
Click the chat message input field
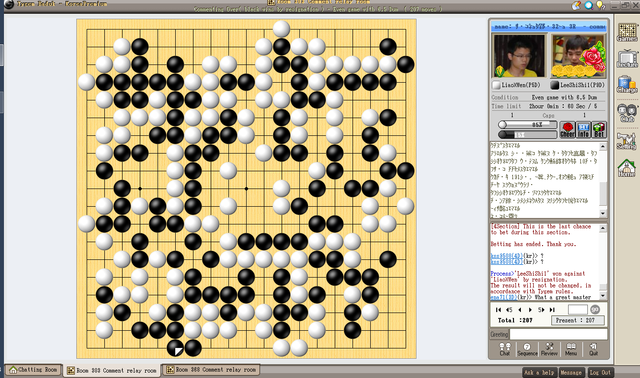coord(558,334)
